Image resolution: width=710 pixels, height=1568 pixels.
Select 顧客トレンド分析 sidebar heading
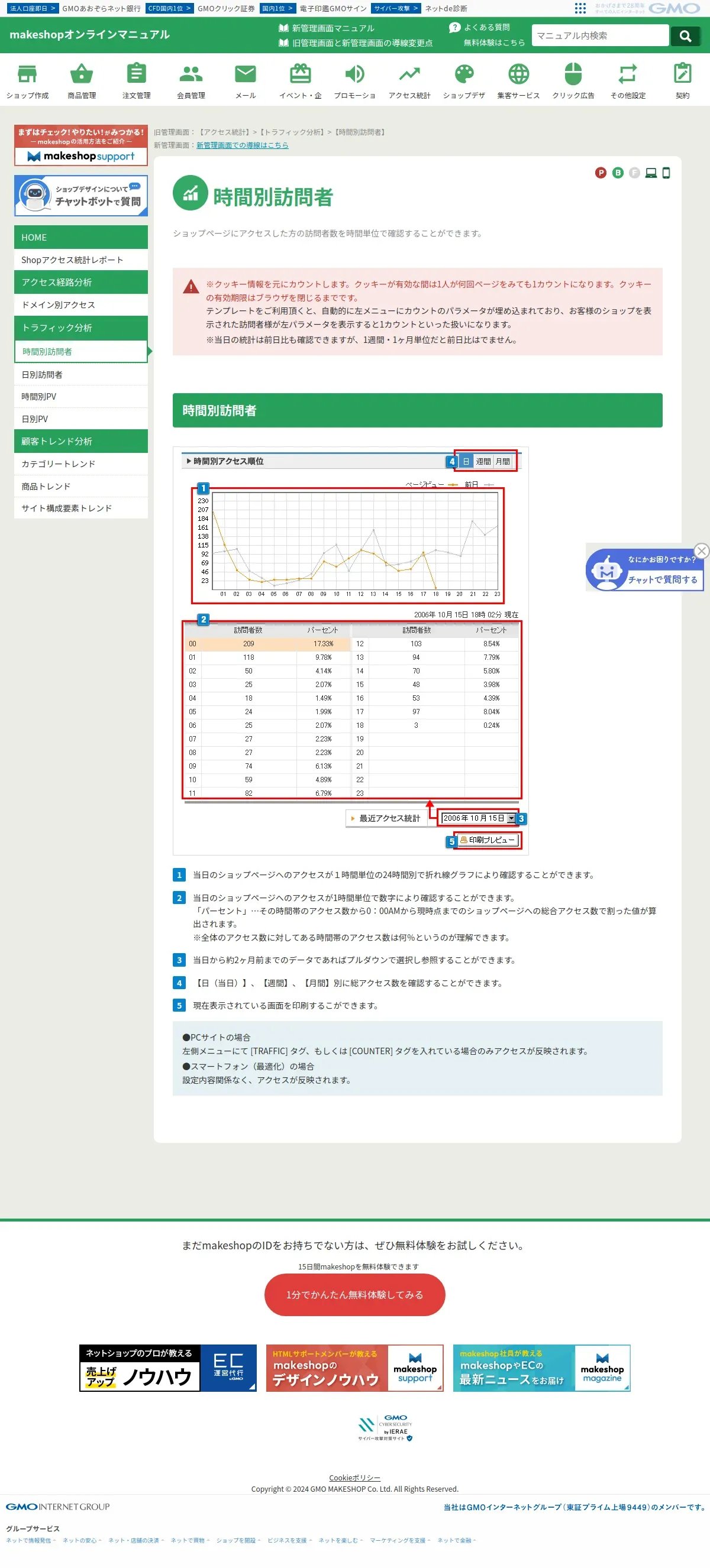tap(81, 441)
